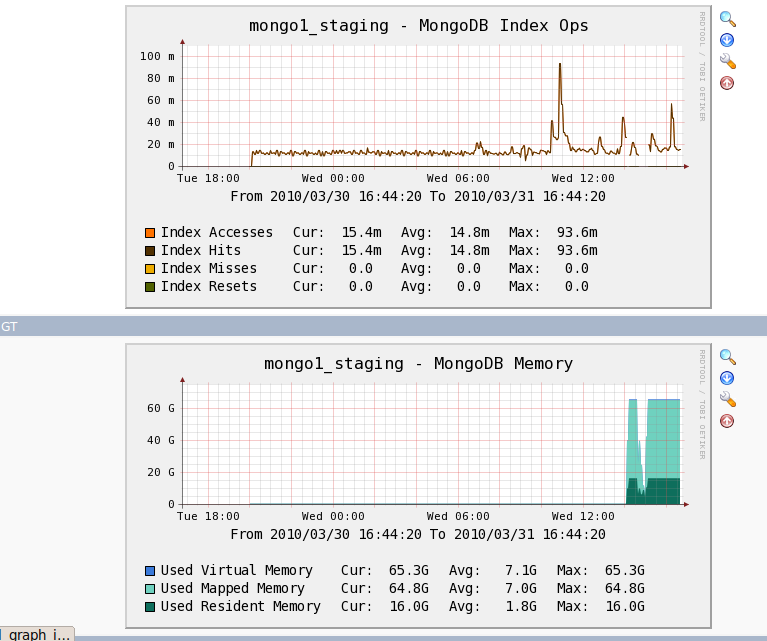The image size is (767, 641).
Task: Click red up-arrow icon beside Index Ops graph
Action: pyautogui.click(x=727, y=83)
